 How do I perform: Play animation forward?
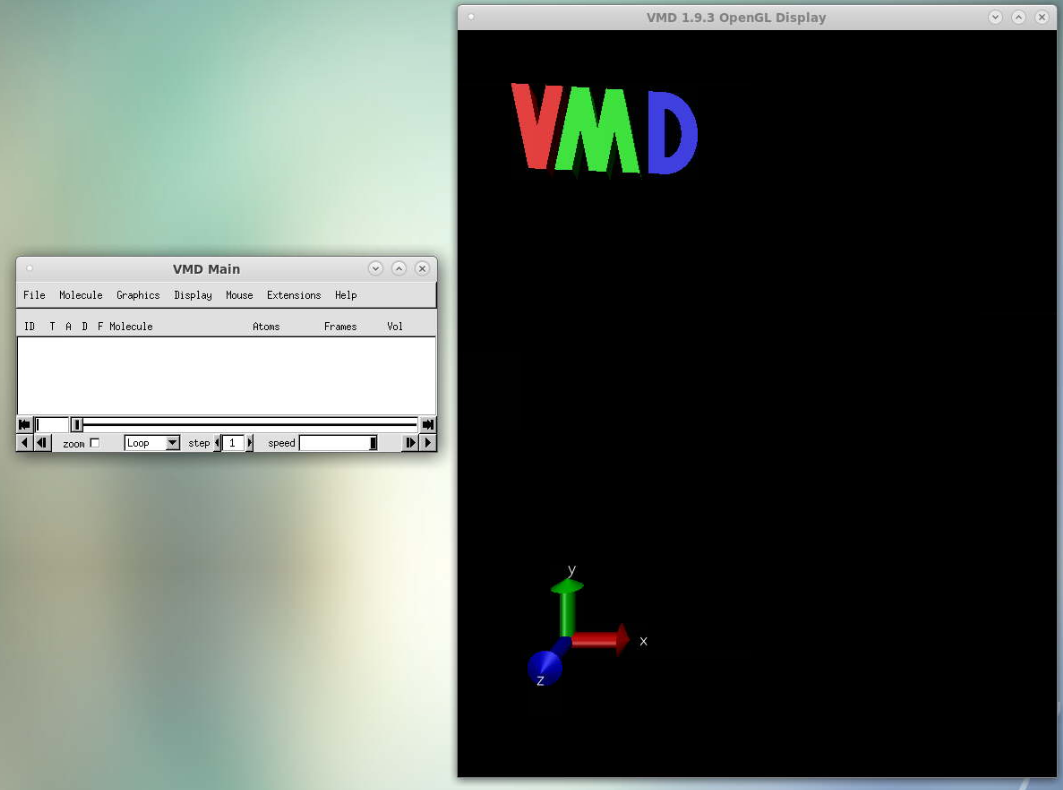(x=428, y=443)
